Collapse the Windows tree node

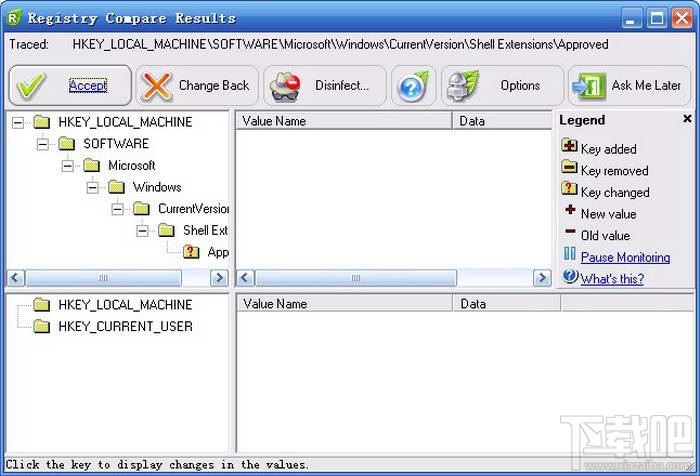pyautogui.click(x=92, y=187)
